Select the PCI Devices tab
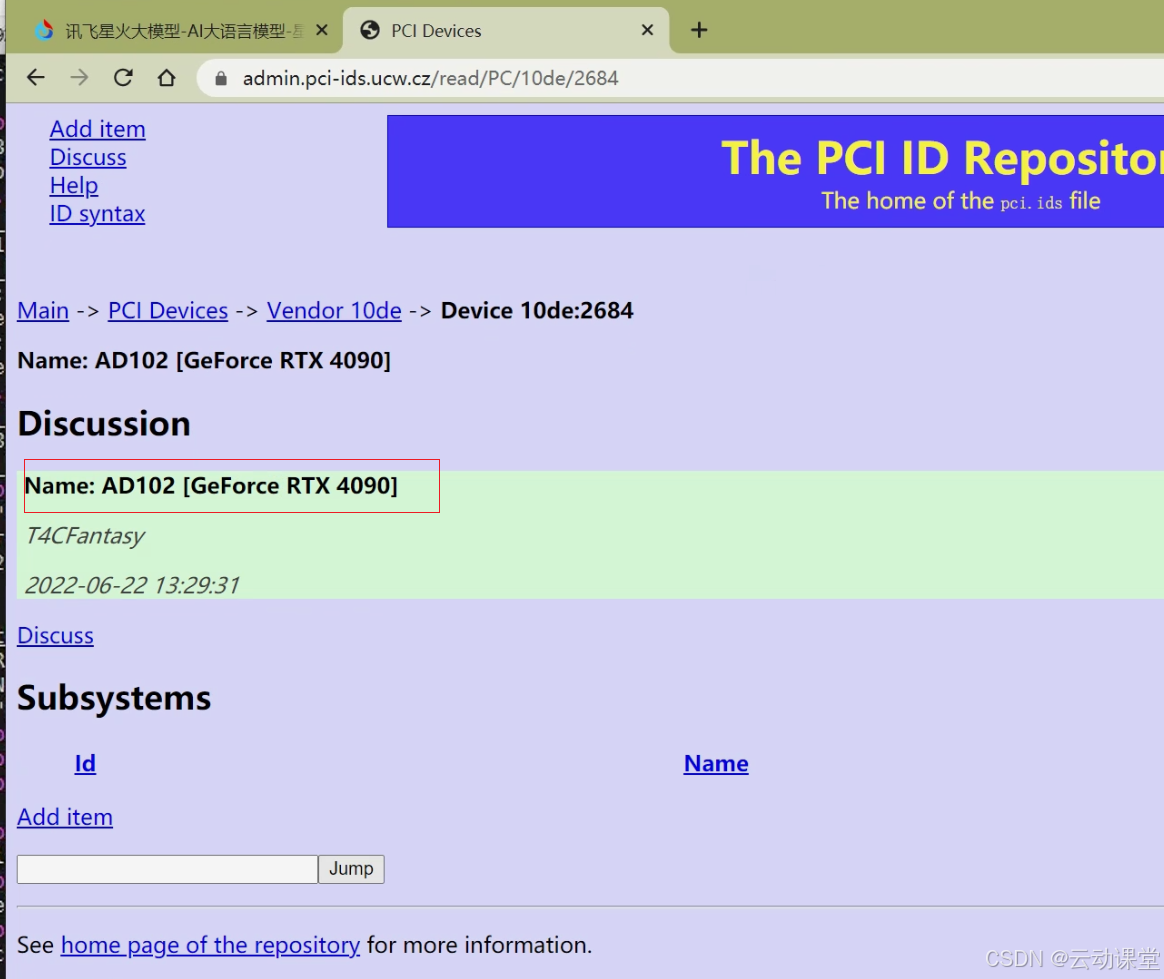Viewport: 1164px width, 979px height. click(x=506, y=31)
